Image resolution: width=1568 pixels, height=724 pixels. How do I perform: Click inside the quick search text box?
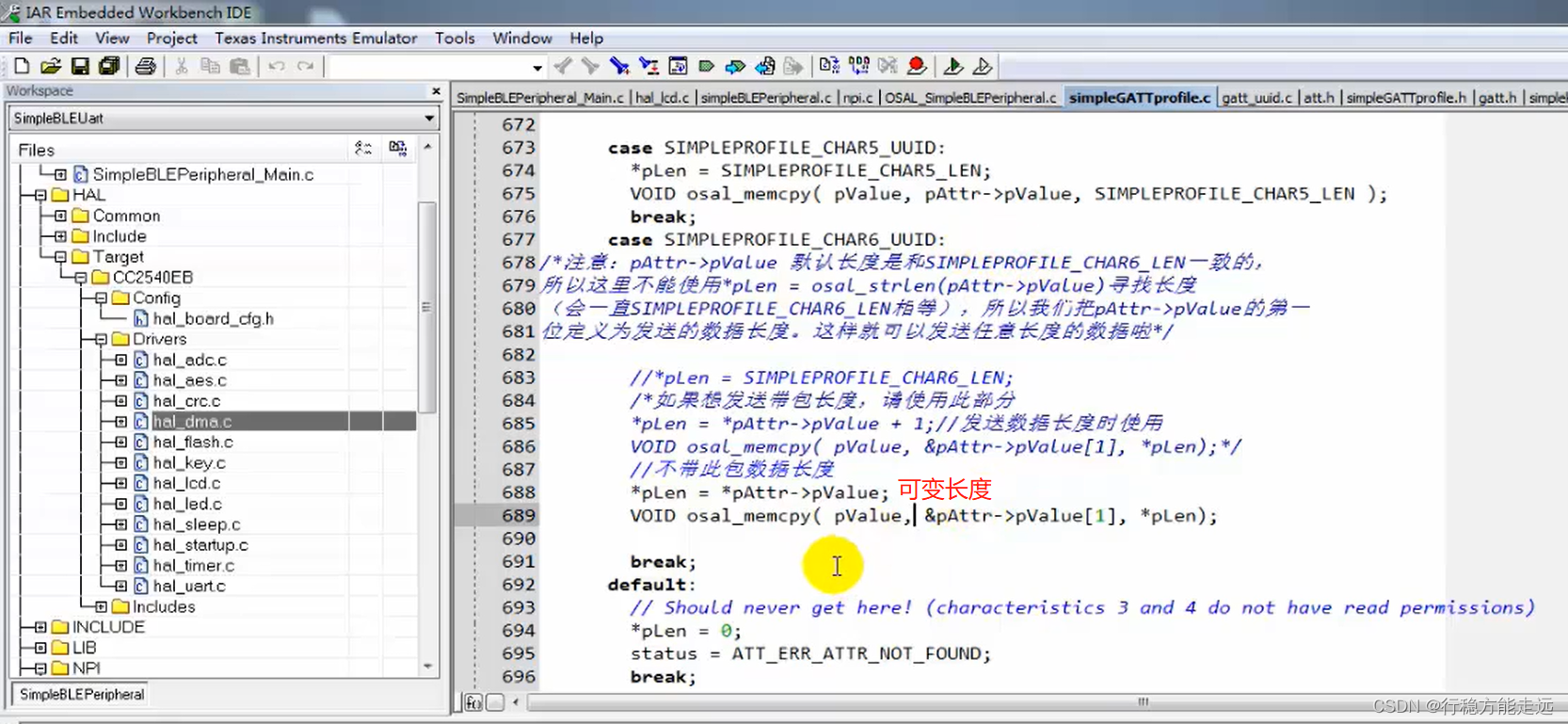[429, 67]
